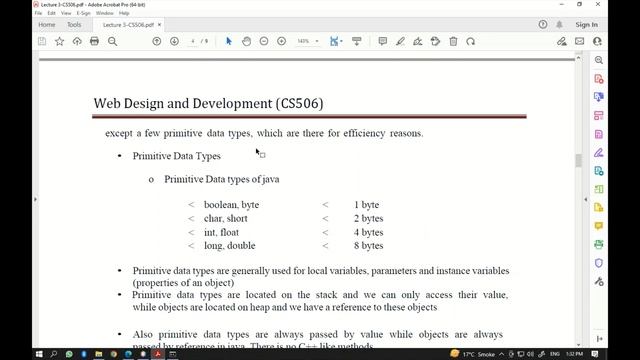Open the Find text magnifier in toolbar
640x360 pixels.
coord(113,41)
